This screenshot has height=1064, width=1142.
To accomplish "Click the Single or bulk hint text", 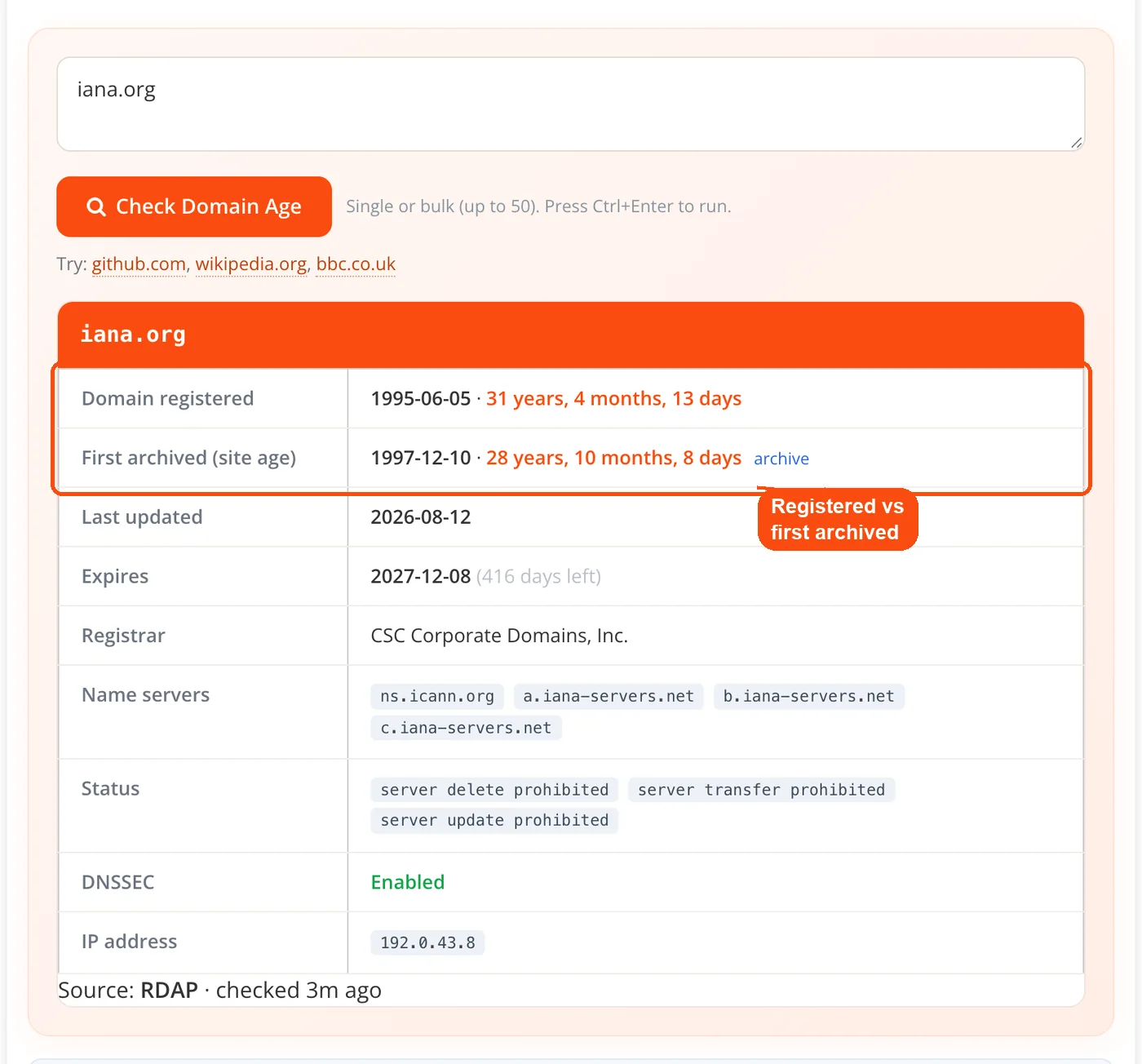I will (538, 206).
